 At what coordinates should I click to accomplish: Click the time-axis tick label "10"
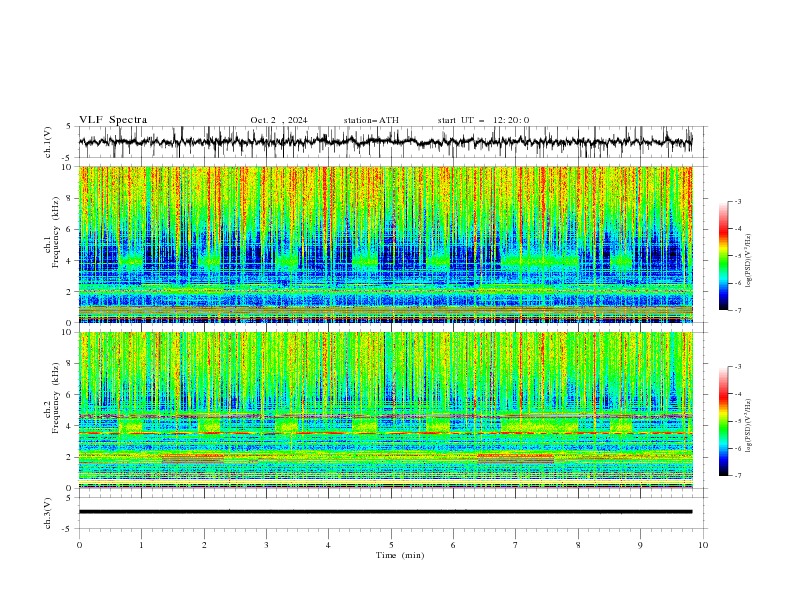(703, 545)
